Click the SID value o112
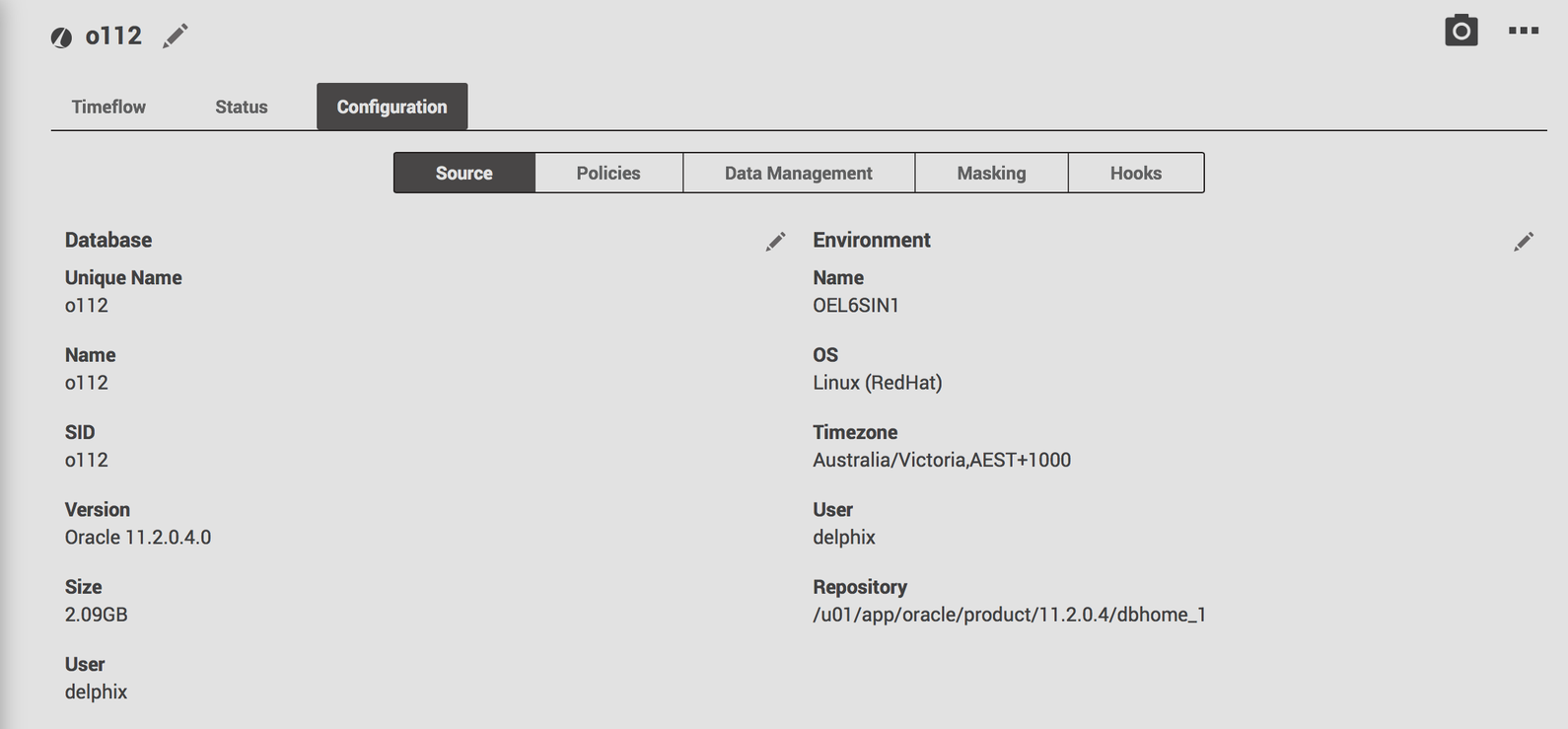Image resolution: width=1568 pixels, height=729 pixels. point(87,460)
